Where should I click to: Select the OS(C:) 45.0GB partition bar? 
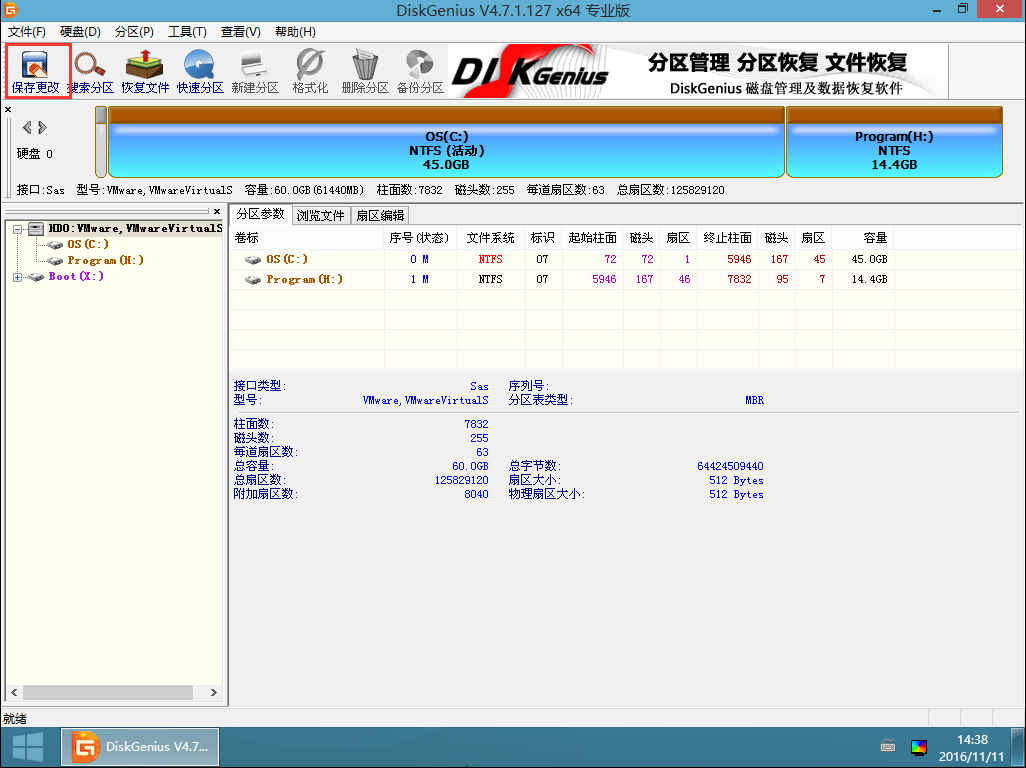coord(446,143)
